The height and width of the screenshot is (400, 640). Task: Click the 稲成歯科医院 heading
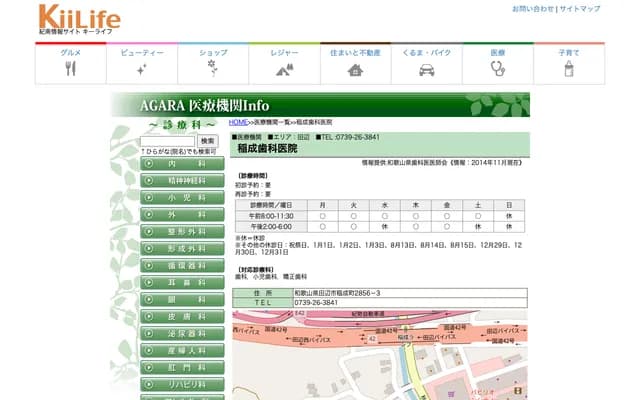(x=267, y=149)
